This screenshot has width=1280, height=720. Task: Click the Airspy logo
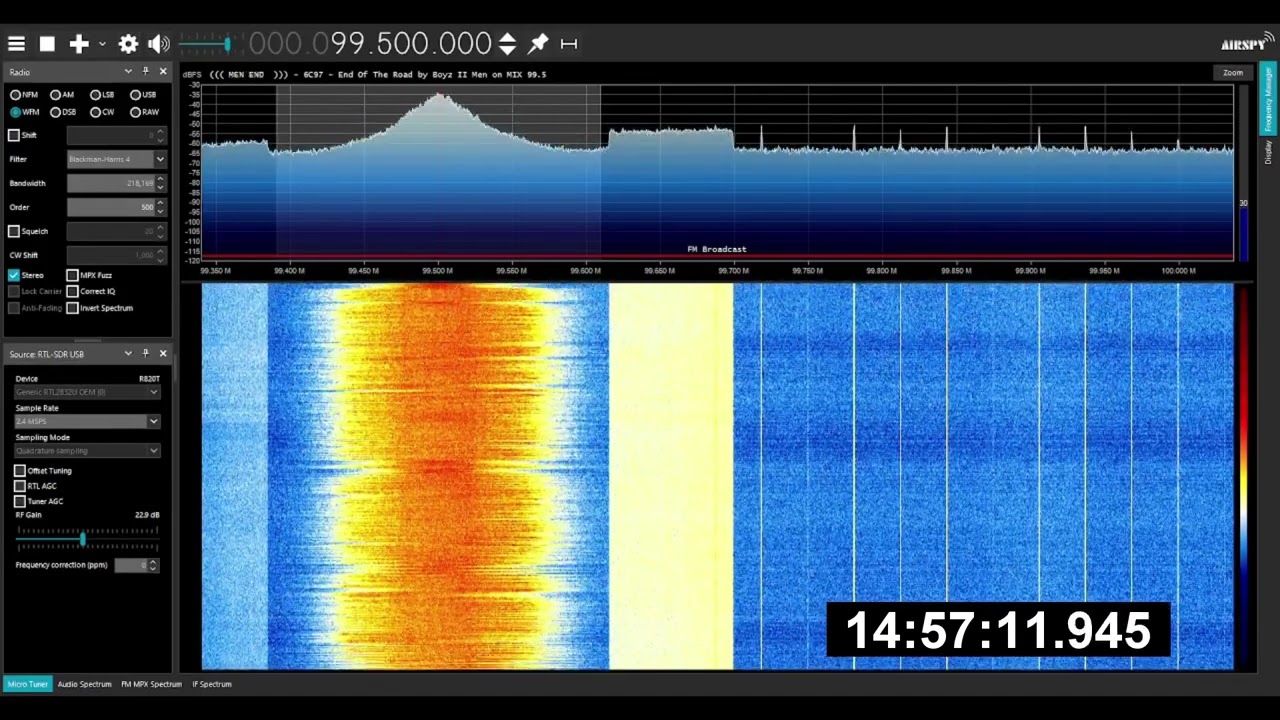point(1246,43)
